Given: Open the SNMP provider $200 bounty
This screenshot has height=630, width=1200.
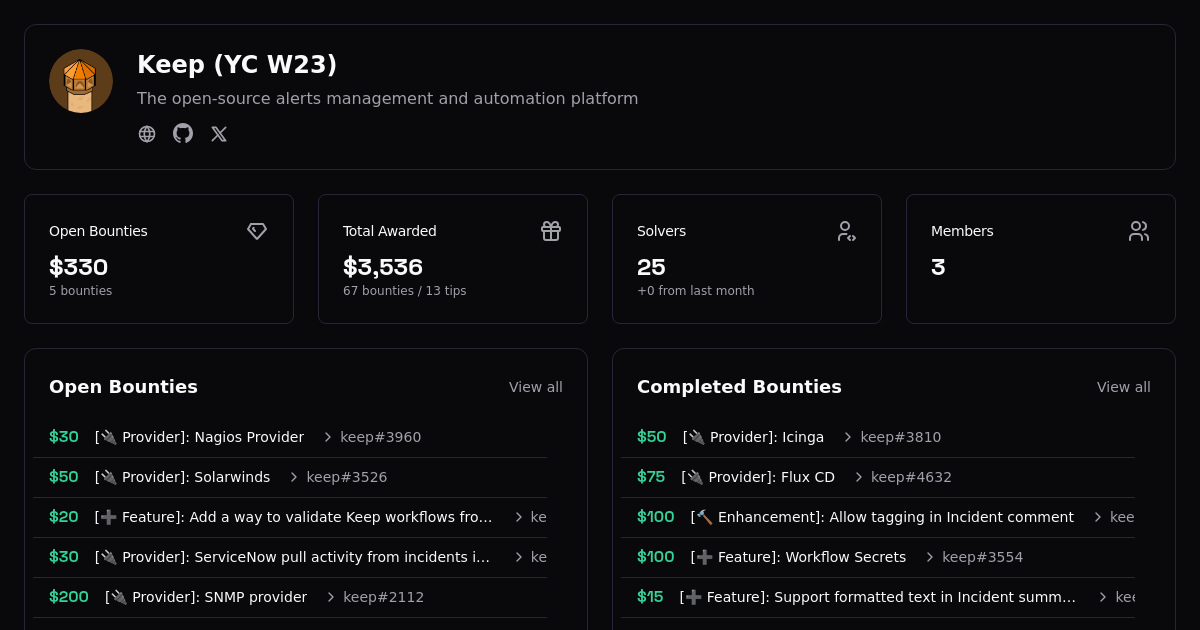Looking at the screenshot, I should pos(206,597).
